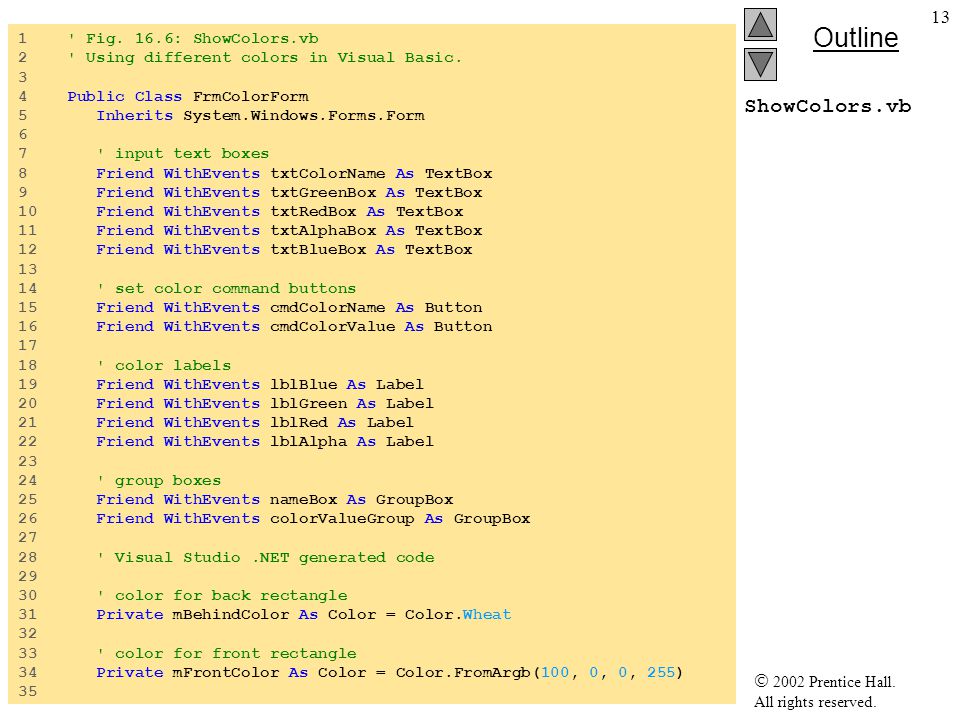
Task: Click line number 1
Action: (23, 39)
